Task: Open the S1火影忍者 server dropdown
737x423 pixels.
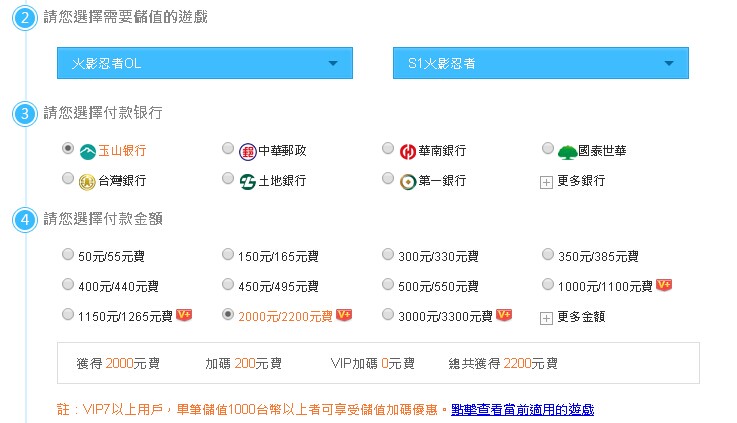Action: point(541,63)
